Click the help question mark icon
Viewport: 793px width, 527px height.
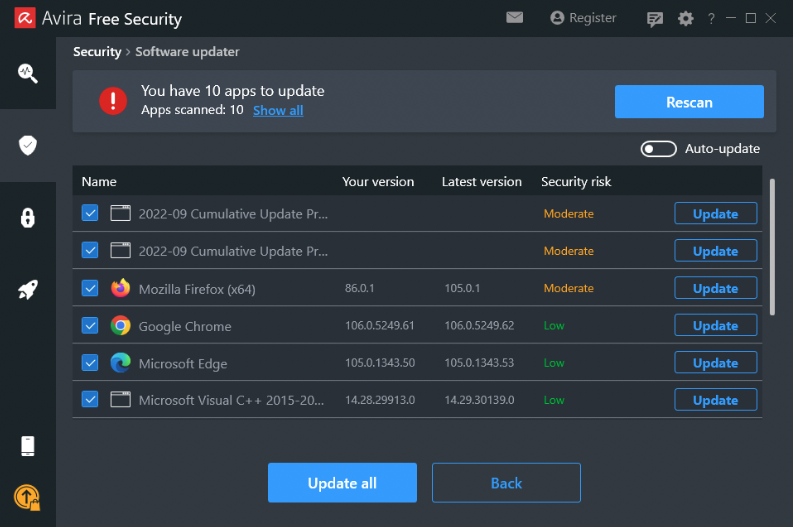[711, 19]
